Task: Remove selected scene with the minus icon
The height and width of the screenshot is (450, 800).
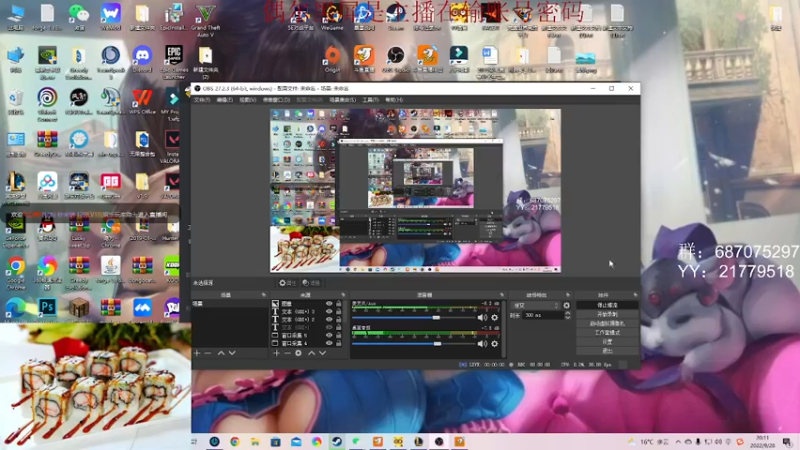Action: coord(208,353)
